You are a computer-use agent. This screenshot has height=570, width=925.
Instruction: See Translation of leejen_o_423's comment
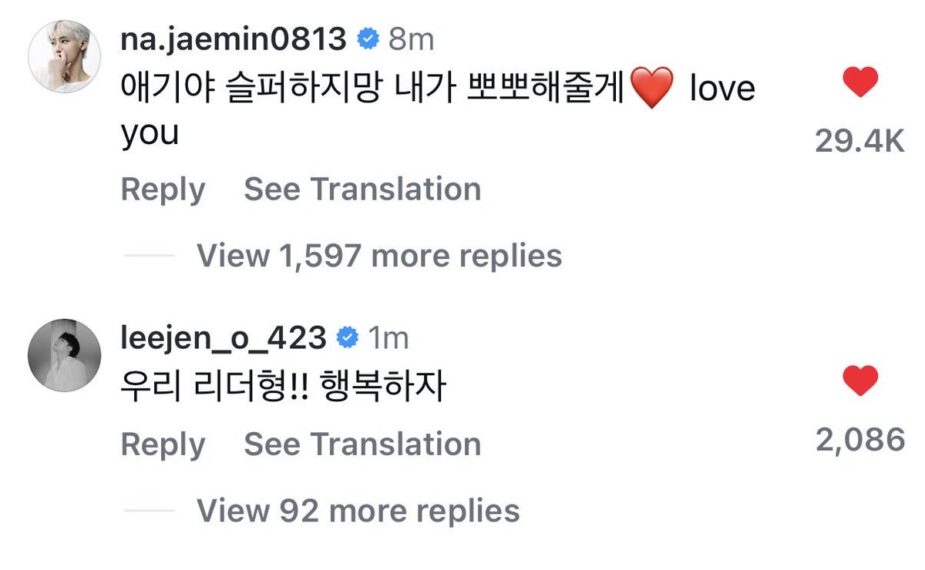tap(362, 444)
